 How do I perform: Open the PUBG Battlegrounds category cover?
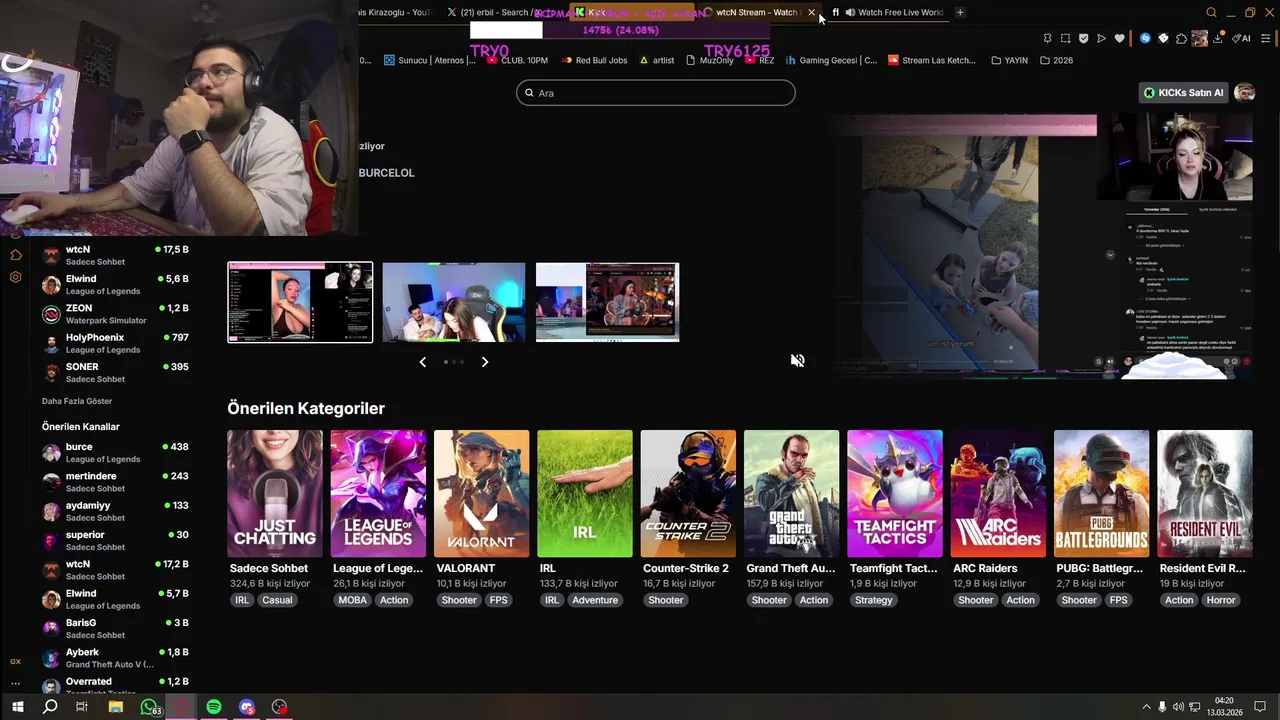1101,493
